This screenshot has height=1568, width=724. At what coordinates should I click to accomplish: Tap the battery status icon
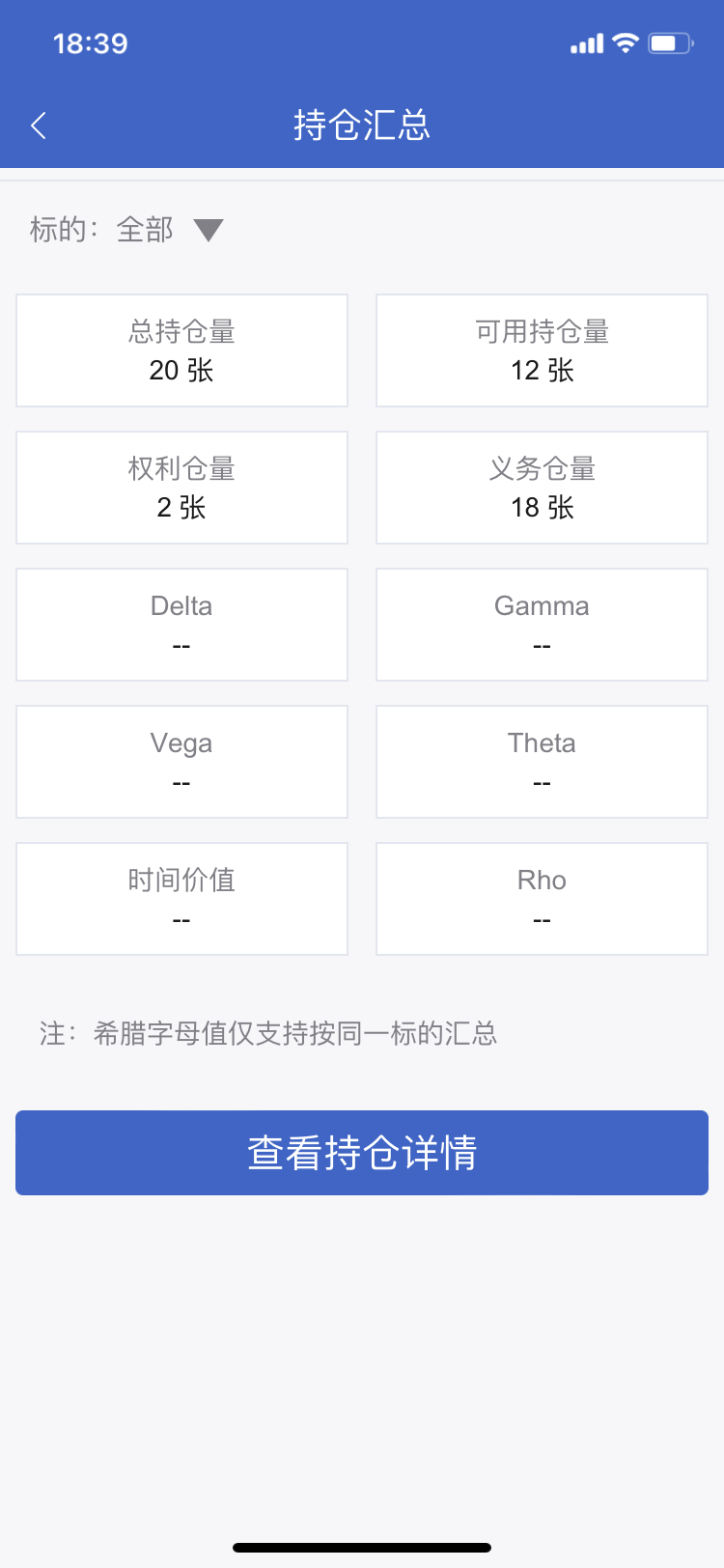tap(670, 43)
